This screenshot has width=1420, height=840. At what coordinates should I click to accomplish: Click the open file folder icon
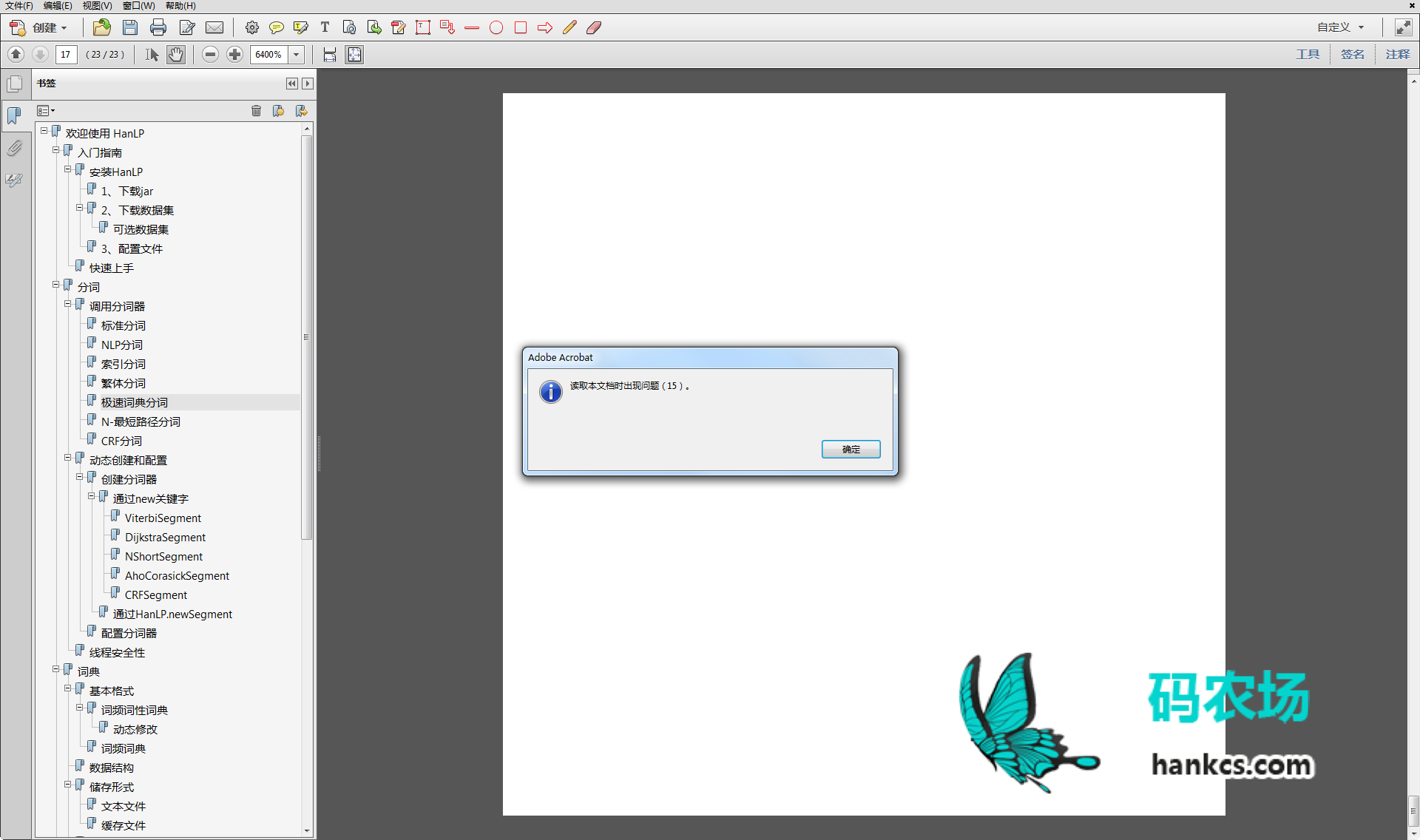pyautogui.click(x=102, y=27)
